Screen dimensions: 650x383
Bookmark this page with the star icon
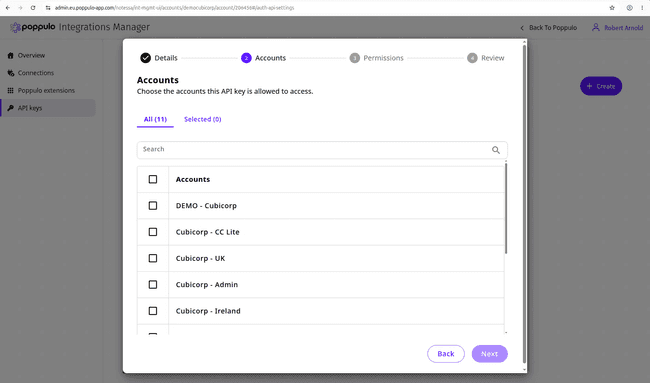click(x=612, y=7)
